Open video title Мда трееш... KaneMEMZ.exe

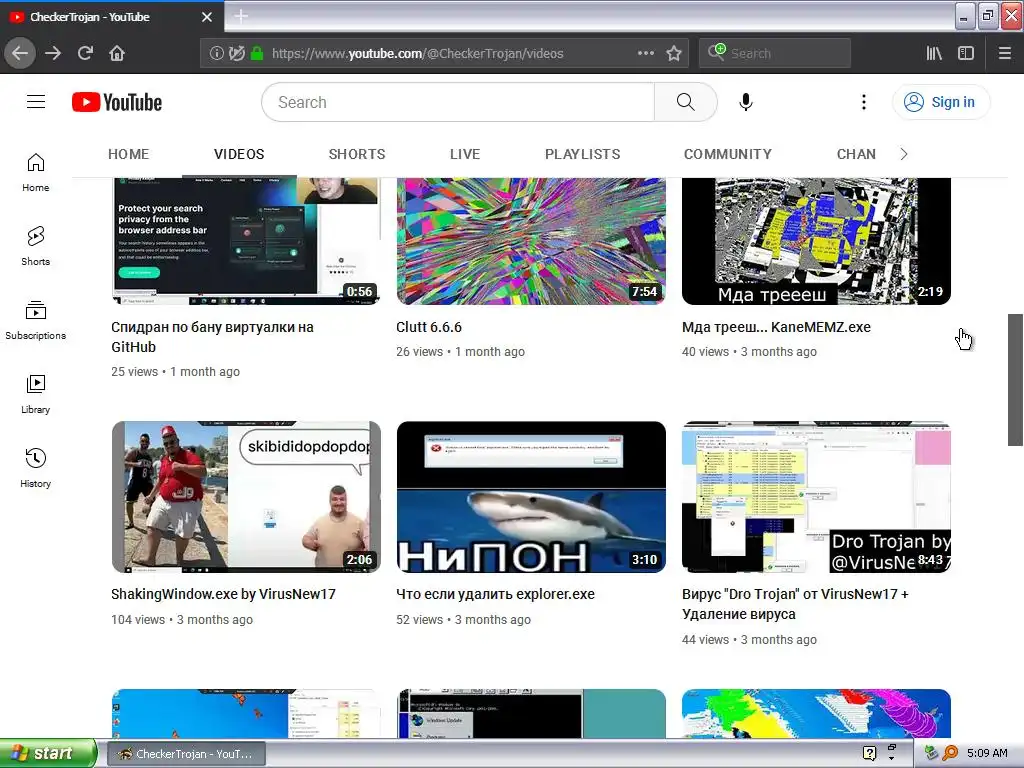776,327
